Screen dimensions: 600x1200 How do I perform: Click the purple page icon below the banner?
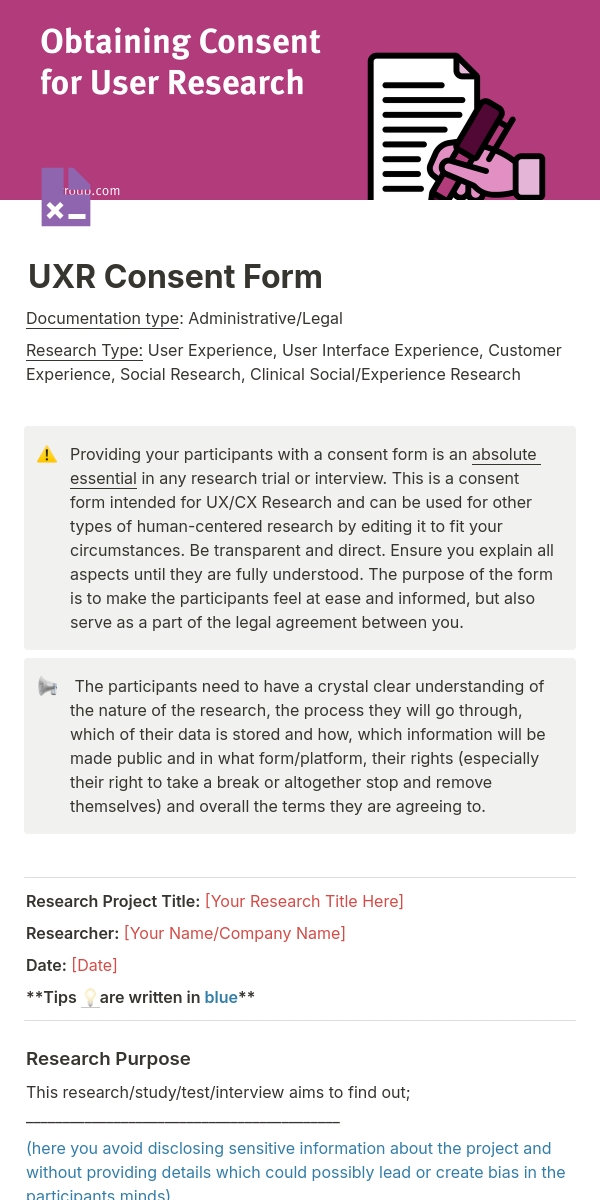coord(66,197)
